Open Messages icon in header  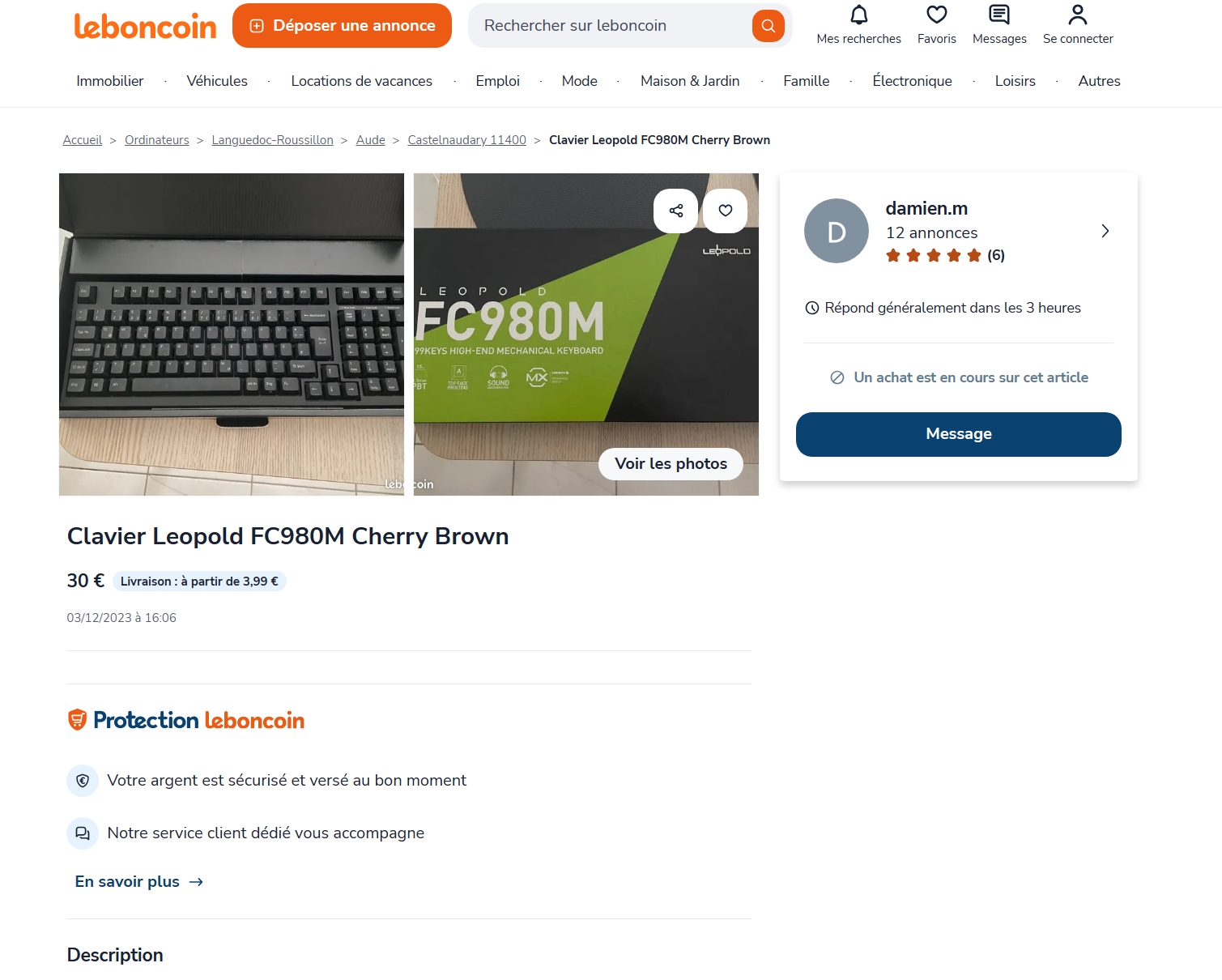pos(999,15)
